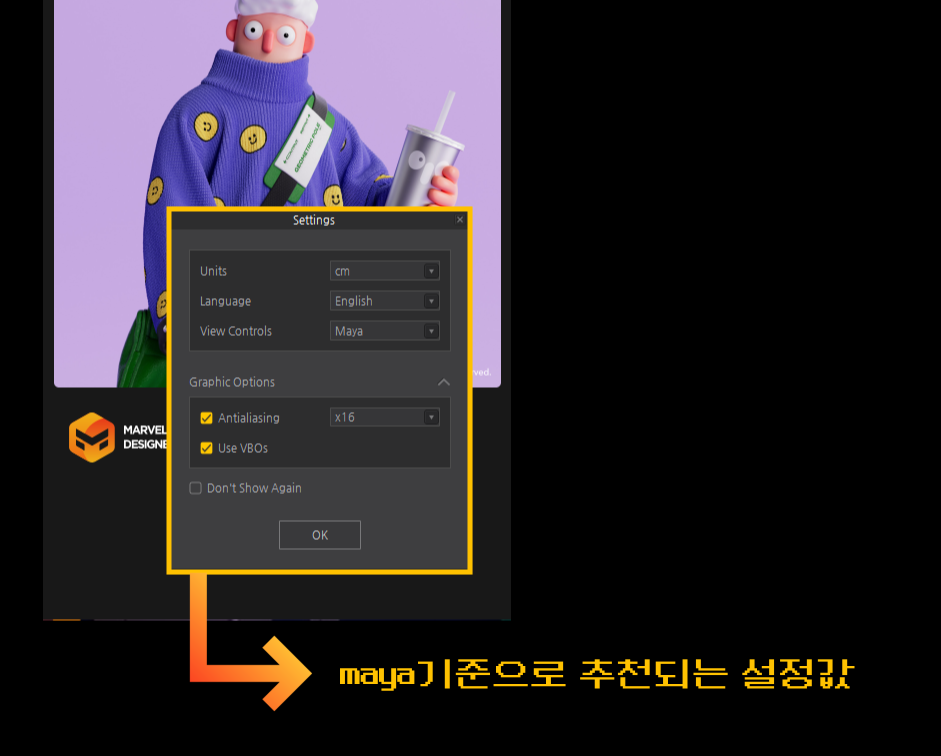Enable the Don't Show Again checkbox

click(x=196, y=488)
